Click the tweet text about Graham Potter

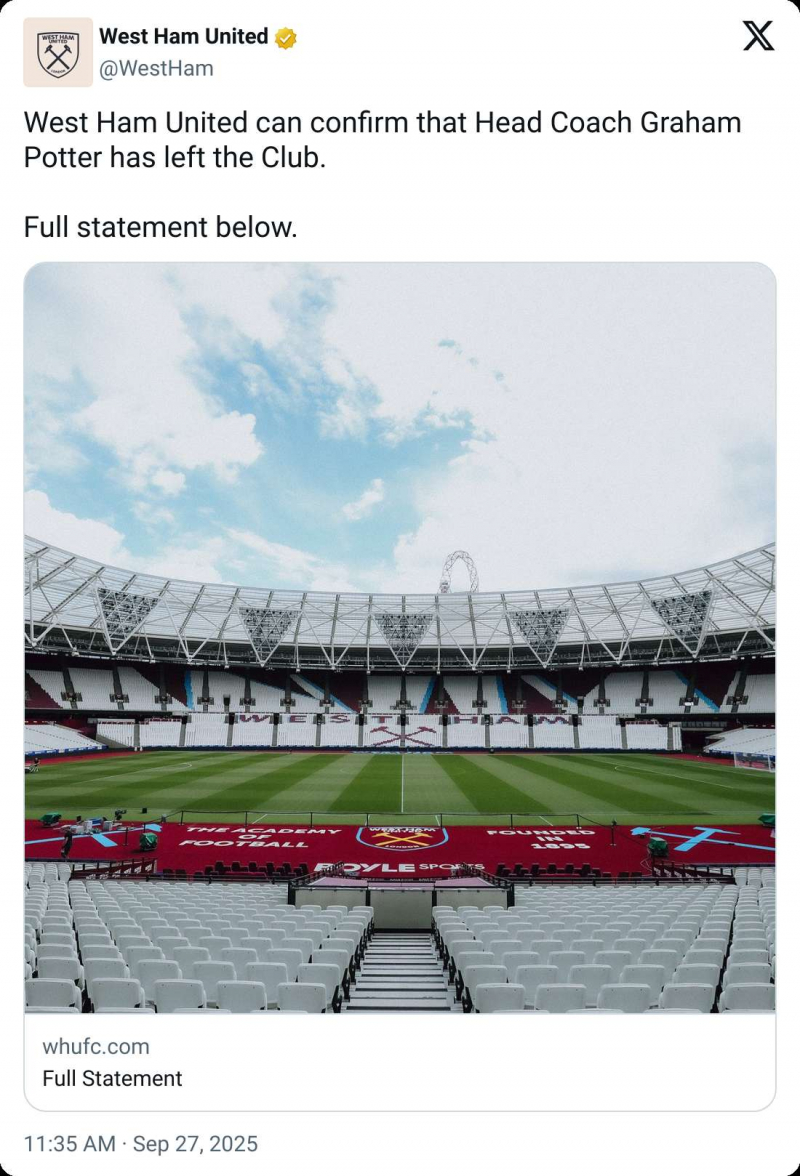click(x=382, y=140)
